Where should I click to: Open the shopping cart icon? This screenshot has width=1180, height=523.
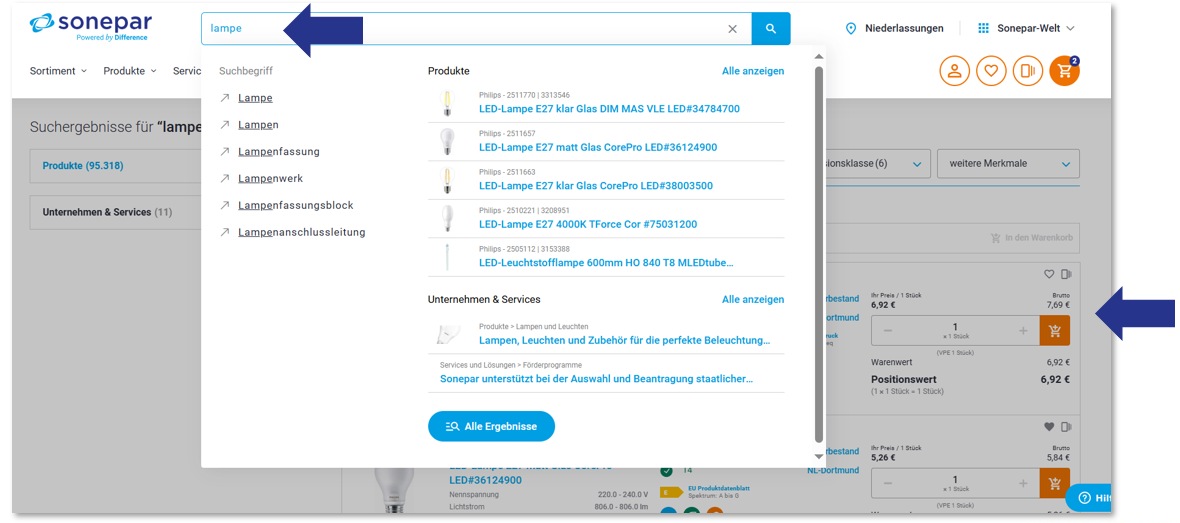point(1065,71)
